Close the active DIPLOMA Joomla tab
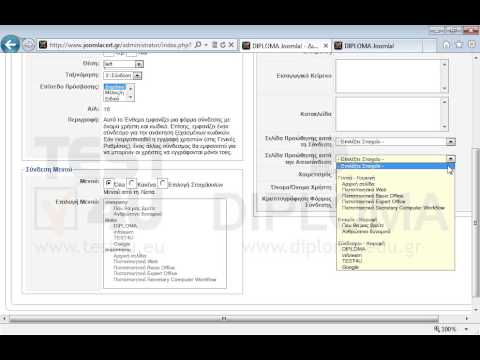The height and width of the screenshot is (360, 480). point(326,45)
